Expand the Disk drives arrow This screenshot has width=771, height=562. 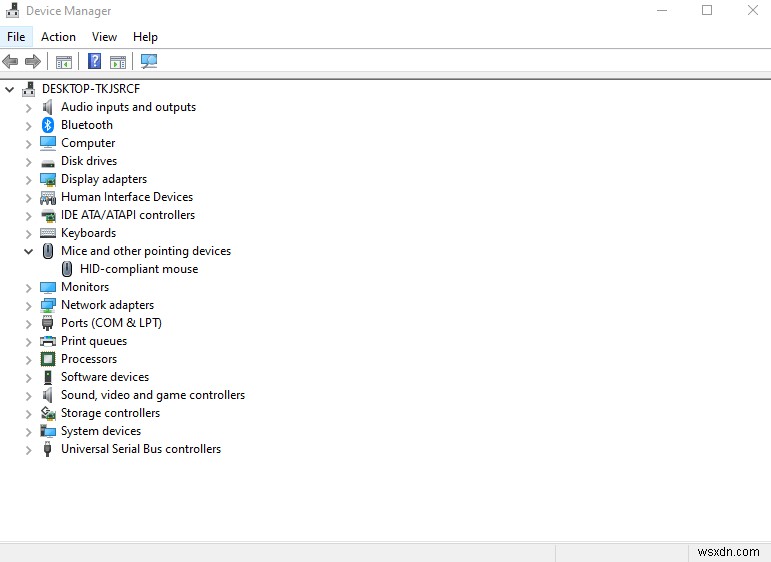click(x=29, y=162)
